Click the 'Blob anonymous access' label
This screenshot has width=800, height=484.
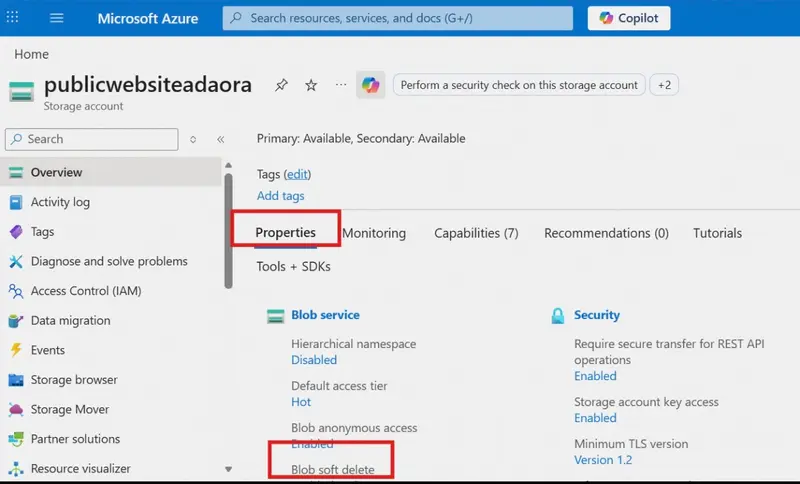click(x=354, y=428)
